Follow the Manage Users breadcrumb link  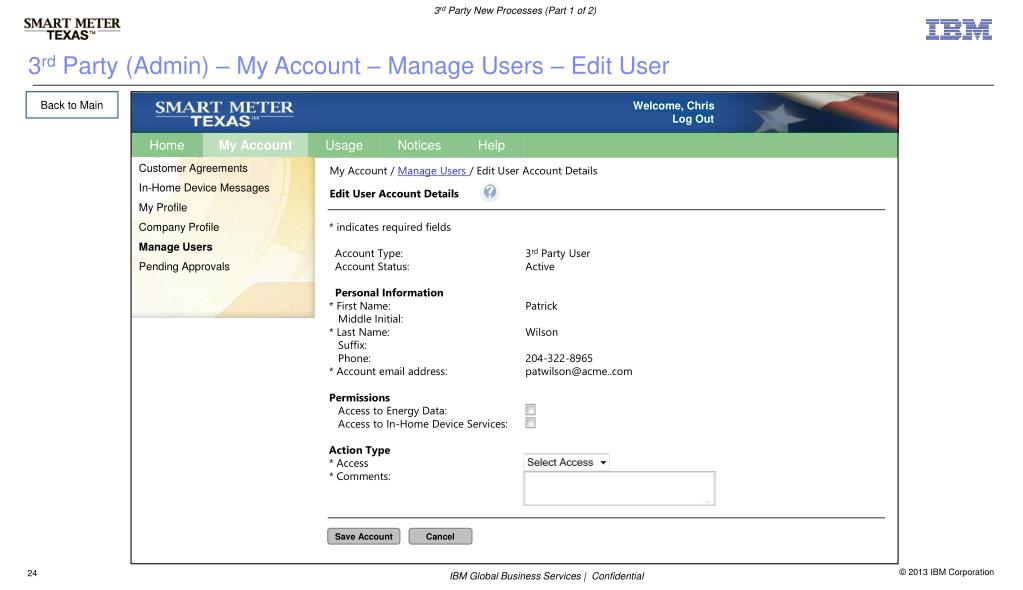click(x=432, y=171)
